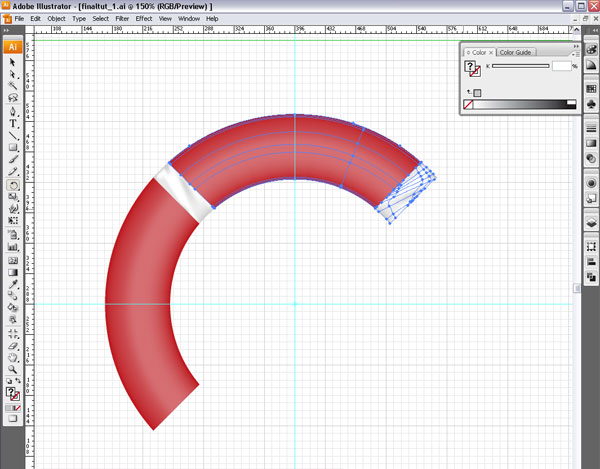Select the Magic Wand tool
Screen dimensions: 600x469
point(13,85)
